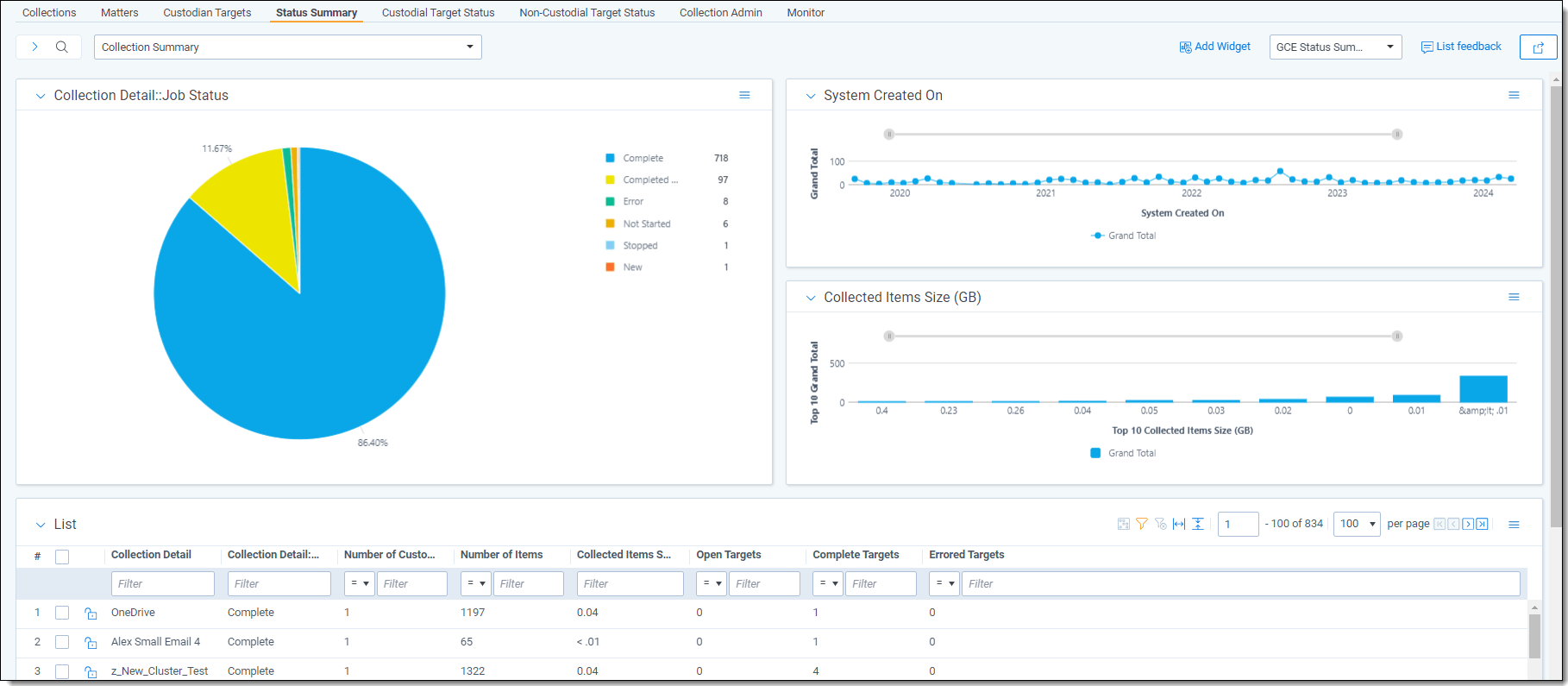The width and height of the screenshot is (1568, 686).
Task: Click lock icon on z_New_Cluster_Test row
Action: coord(91,671)
